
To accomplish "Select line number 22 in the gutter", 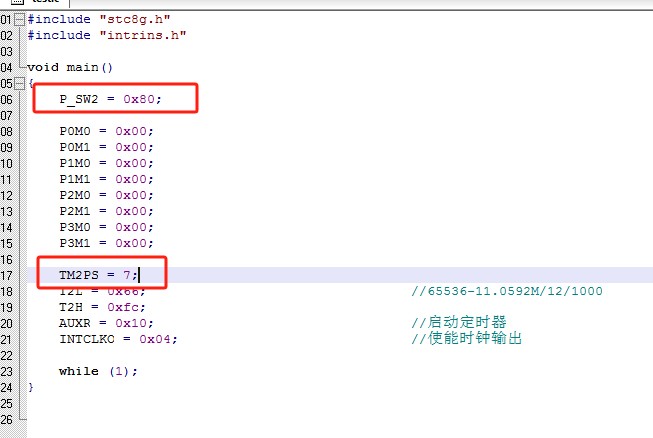I will (x=7, y=356).
